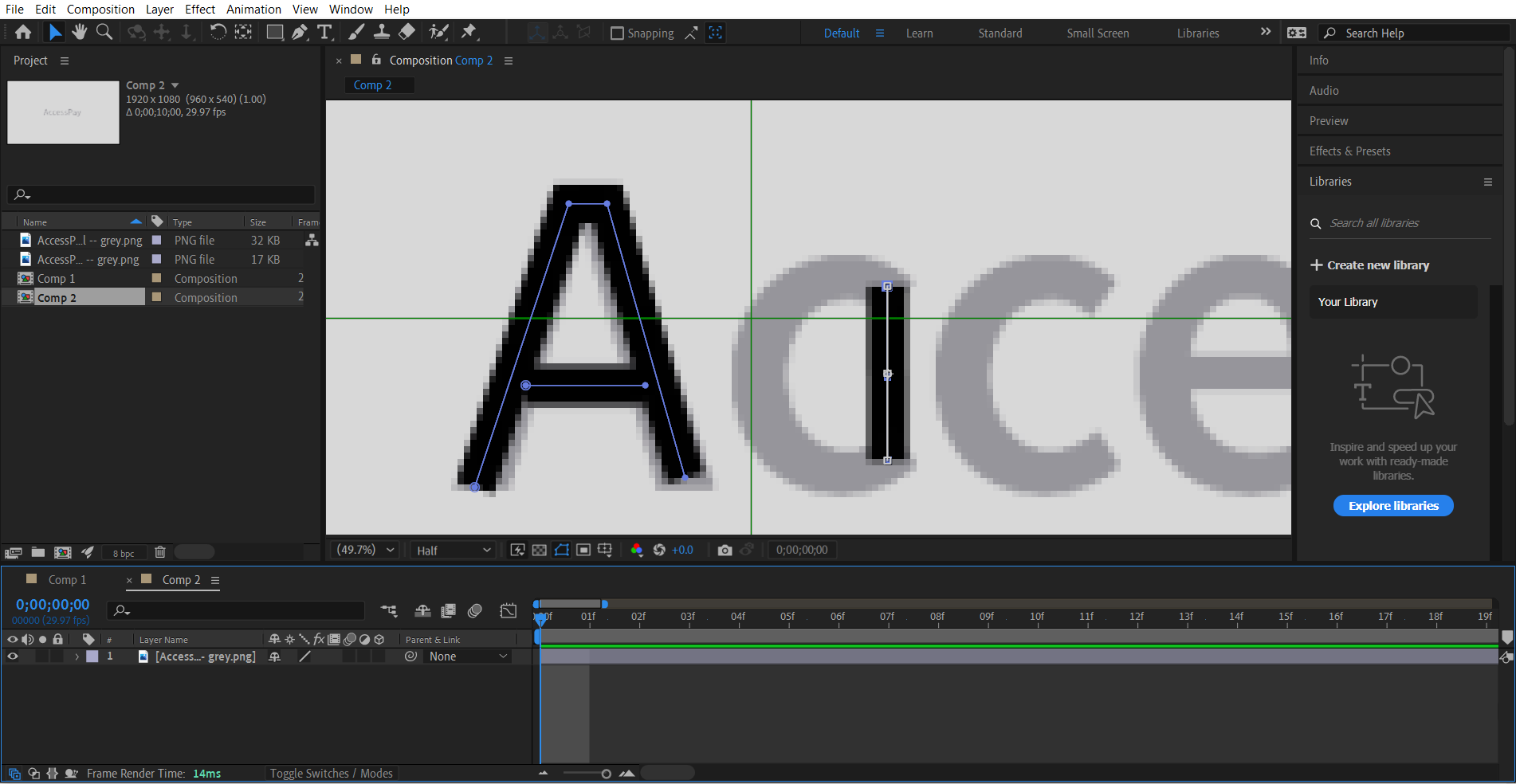1516x784 pixels.
Task: Hide the Access grey.png layer
Action: (x=13, y=657)
